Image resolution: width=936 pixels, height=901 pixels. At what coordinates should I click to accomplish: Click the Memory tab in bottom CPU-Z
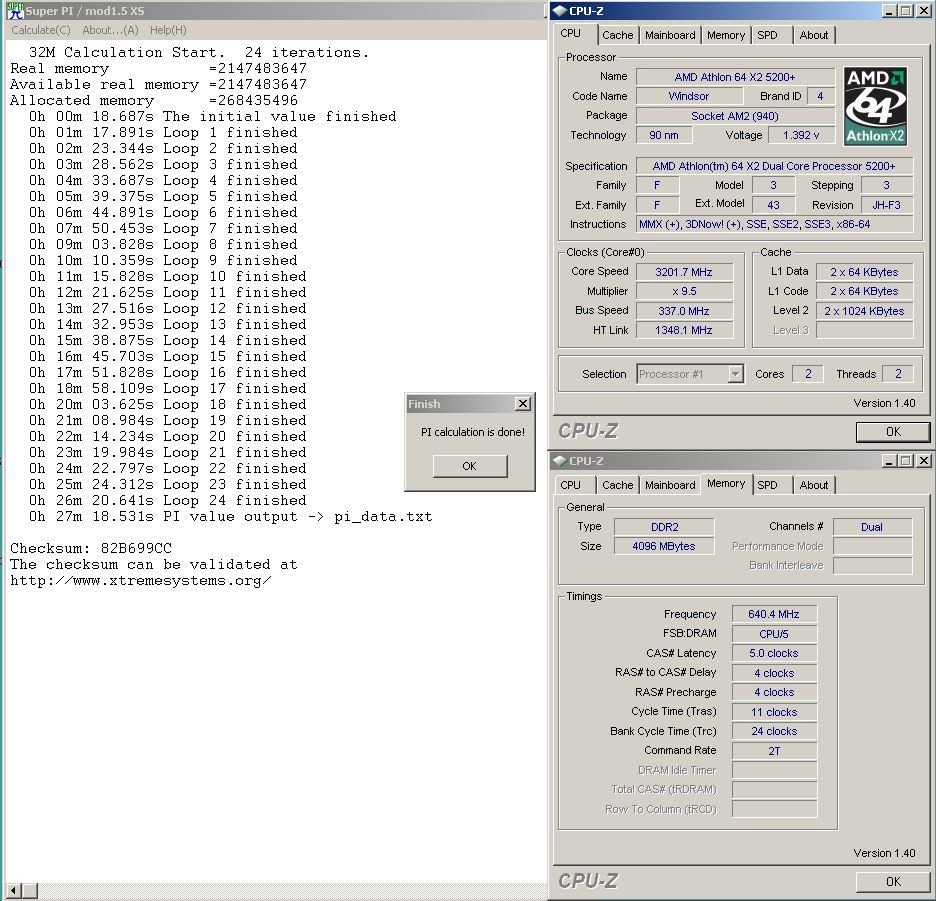(726, 483)
